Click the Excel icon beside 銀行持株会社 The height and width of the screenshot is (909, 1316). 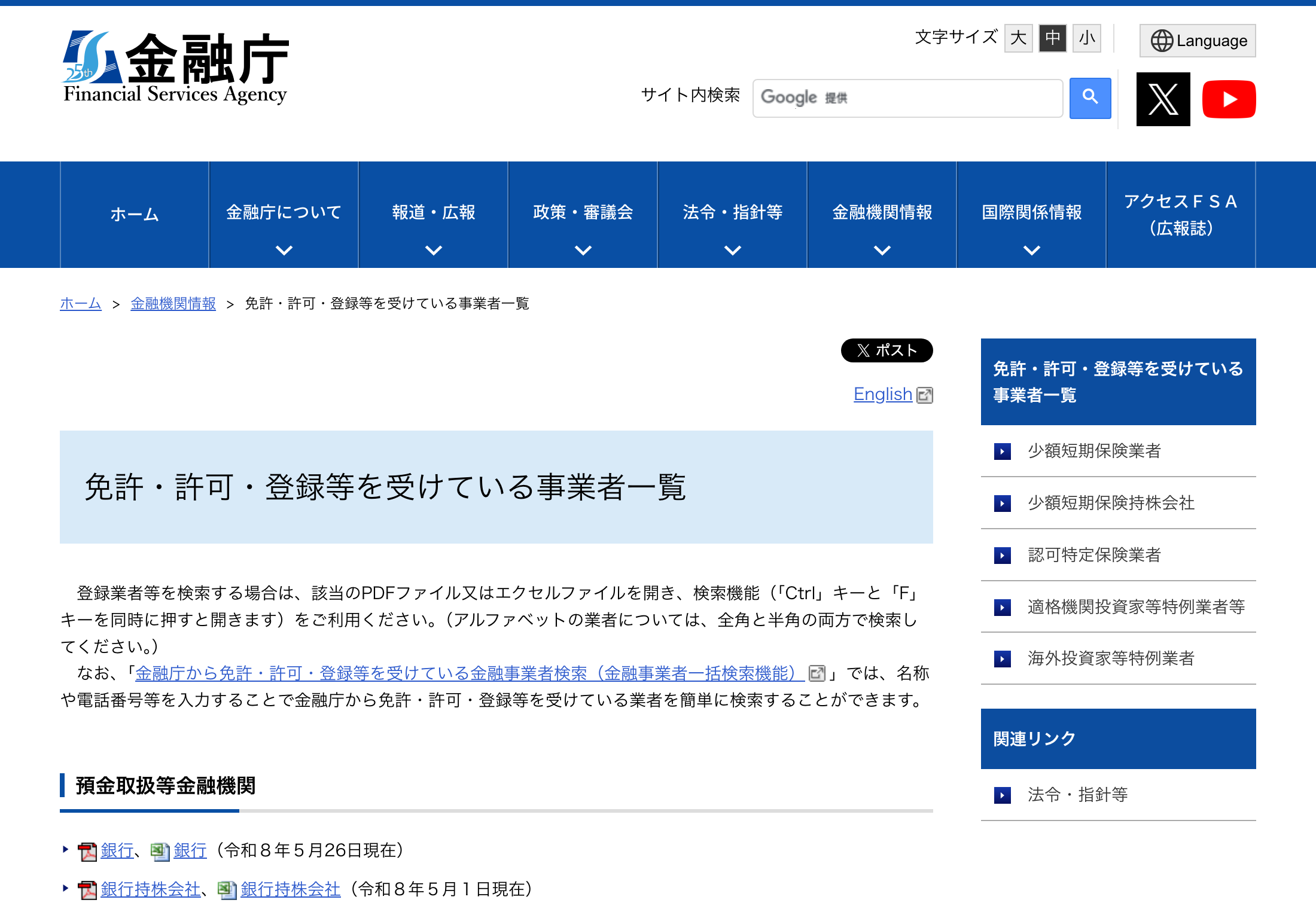point(227,890)
